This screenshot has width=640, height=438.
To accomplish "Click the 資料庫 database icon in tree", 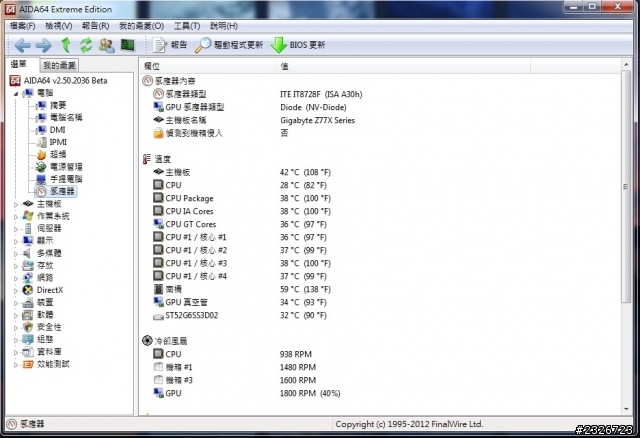I will pos(28,351).
